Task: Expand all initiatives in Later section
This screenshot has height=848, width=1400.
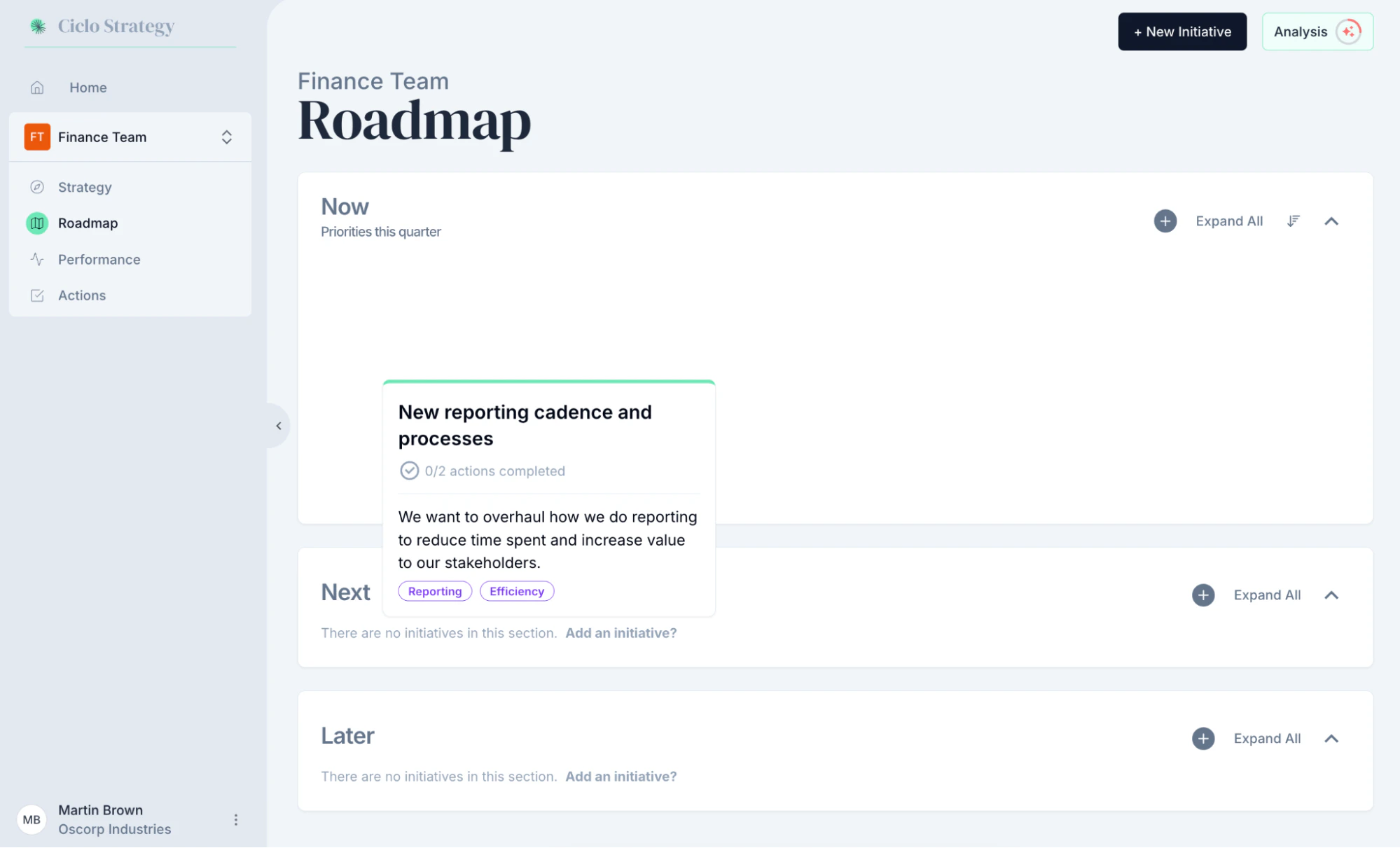Action: point(1267,739)
